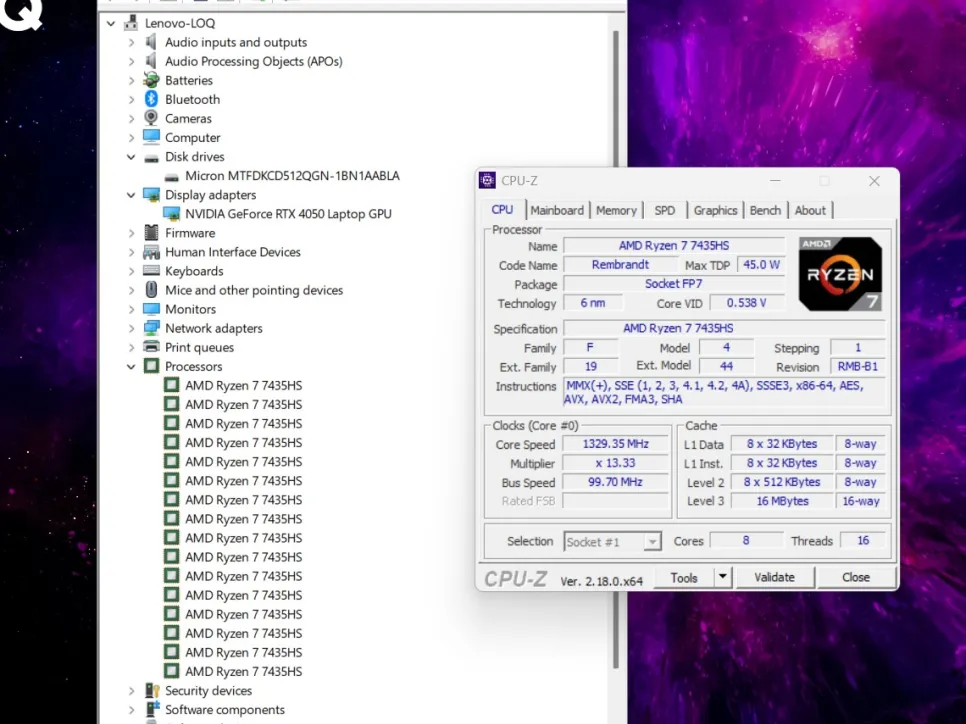This screenshot has width=966, height=724.
Task: Click the Security devices category icon
Action: [152, 691]
